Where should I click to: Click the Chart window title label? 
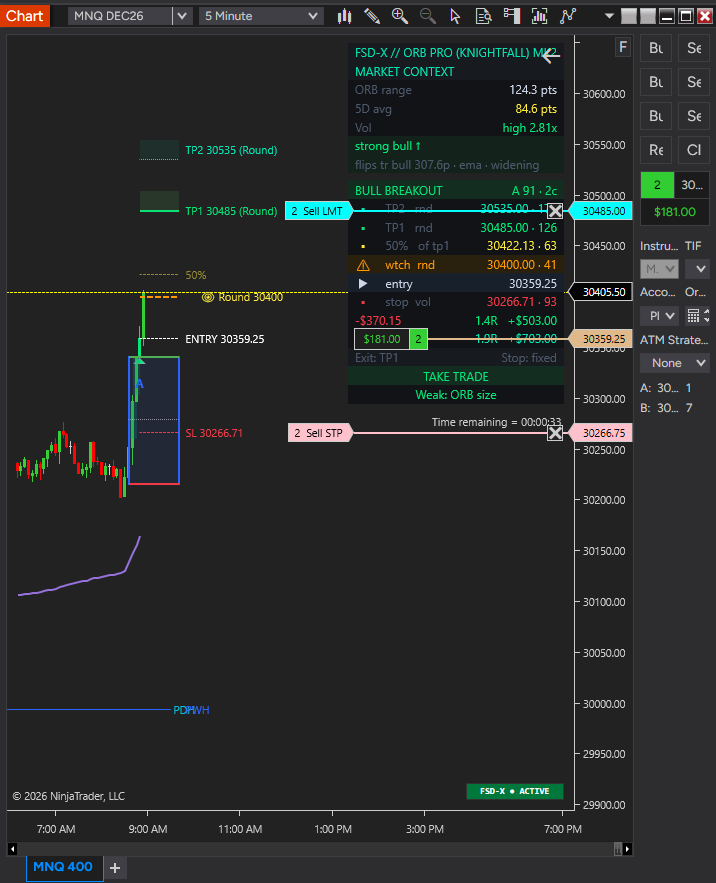point(25,16)
